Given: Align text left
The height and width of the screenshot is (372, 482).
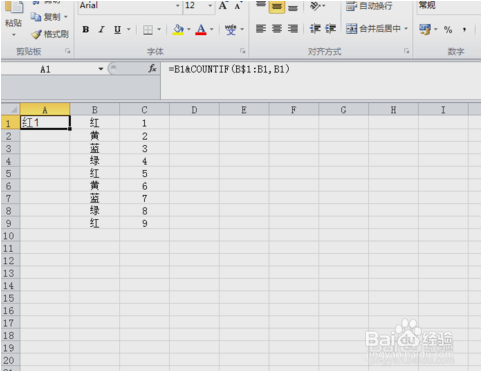Looking at the screenshot, I should click(x=261, y=29).
